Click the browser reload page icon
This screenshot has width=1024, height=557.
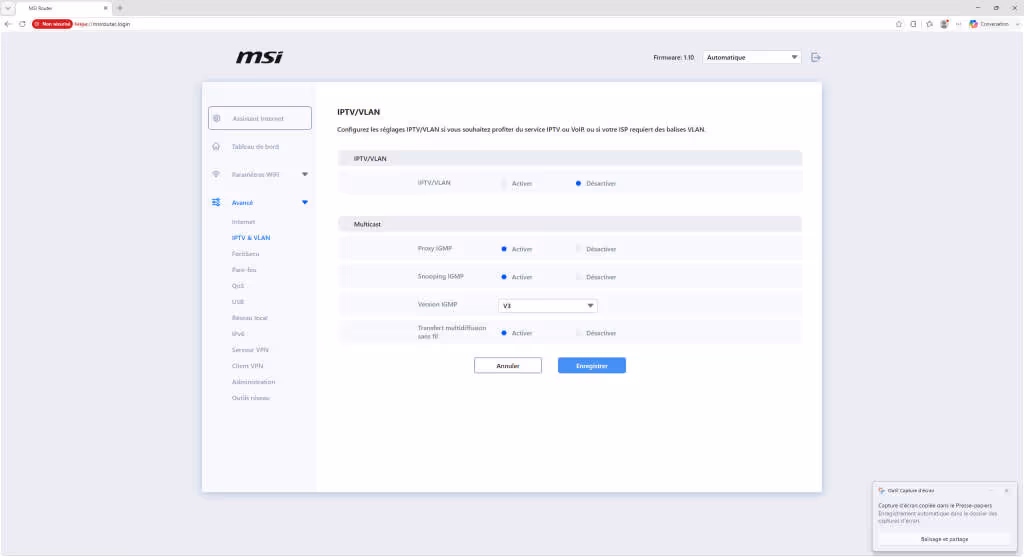pos(22,24)
